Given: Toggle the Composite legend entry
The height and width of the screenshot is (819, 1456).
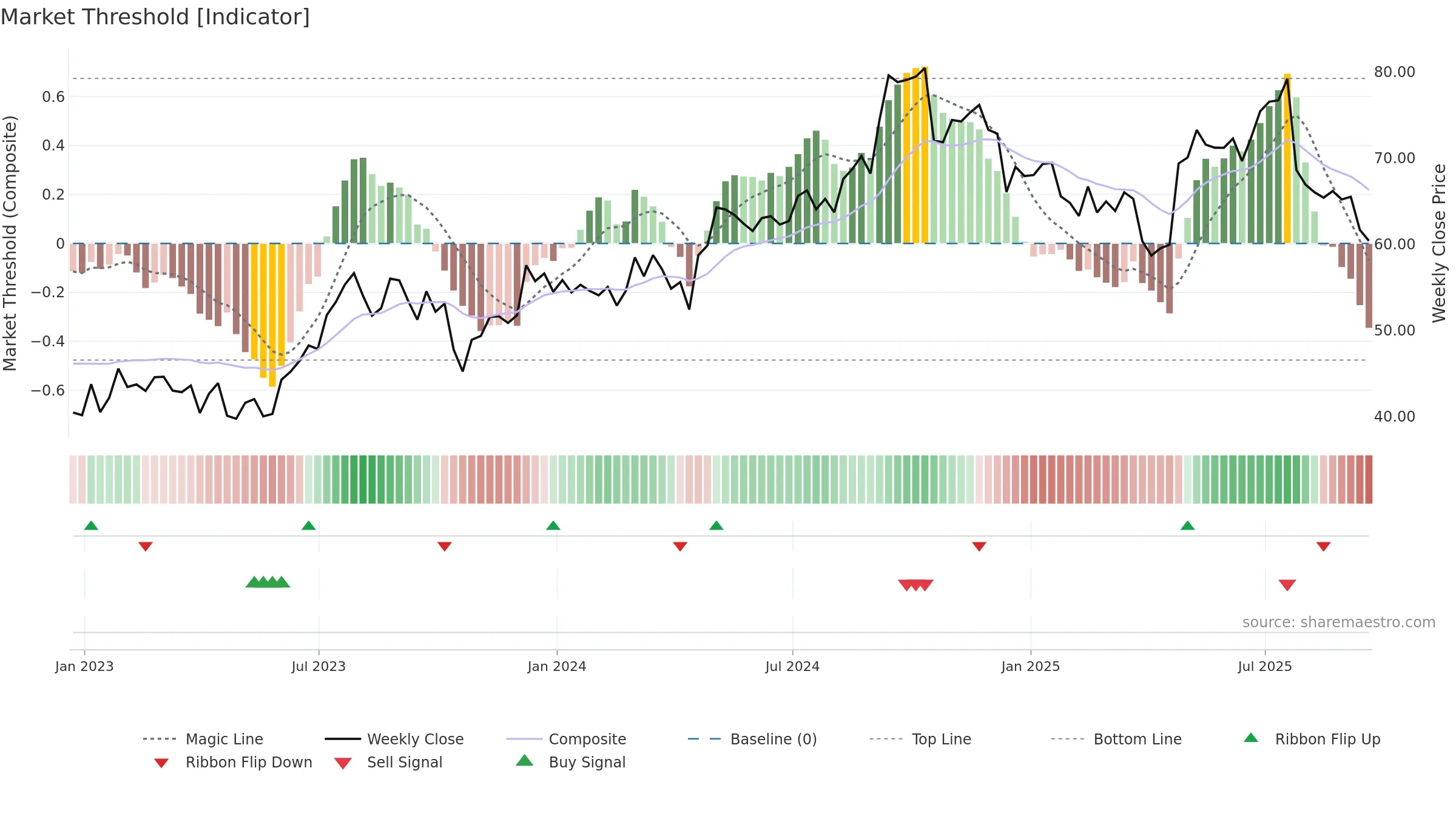Looking at the screenshot, I should [x=566, y=739].
